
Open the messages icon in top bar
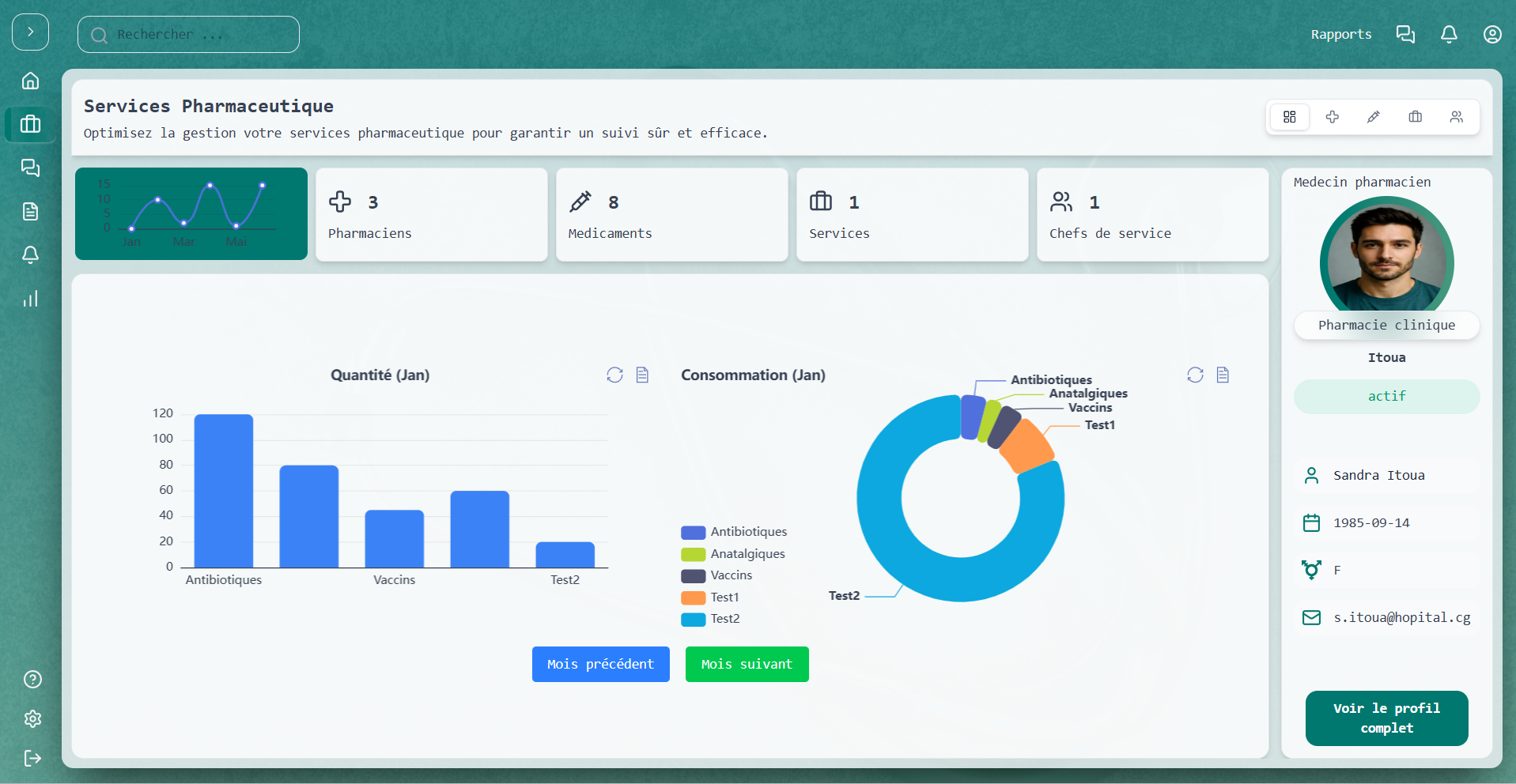1405,35
